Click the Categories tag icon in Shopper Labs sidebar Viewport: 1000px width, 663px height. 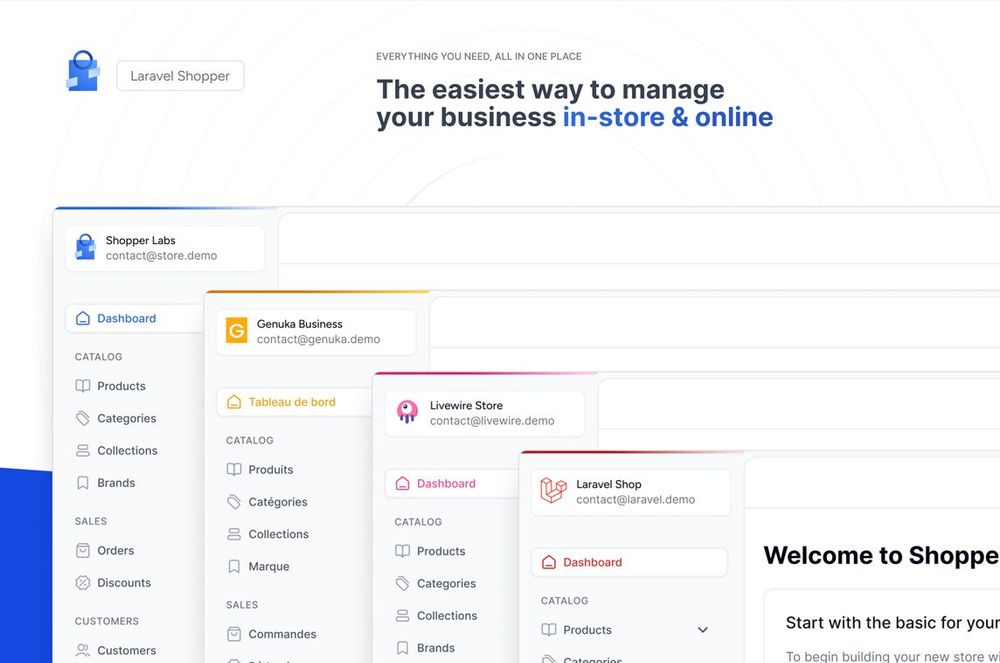click(x=83, y=418)
